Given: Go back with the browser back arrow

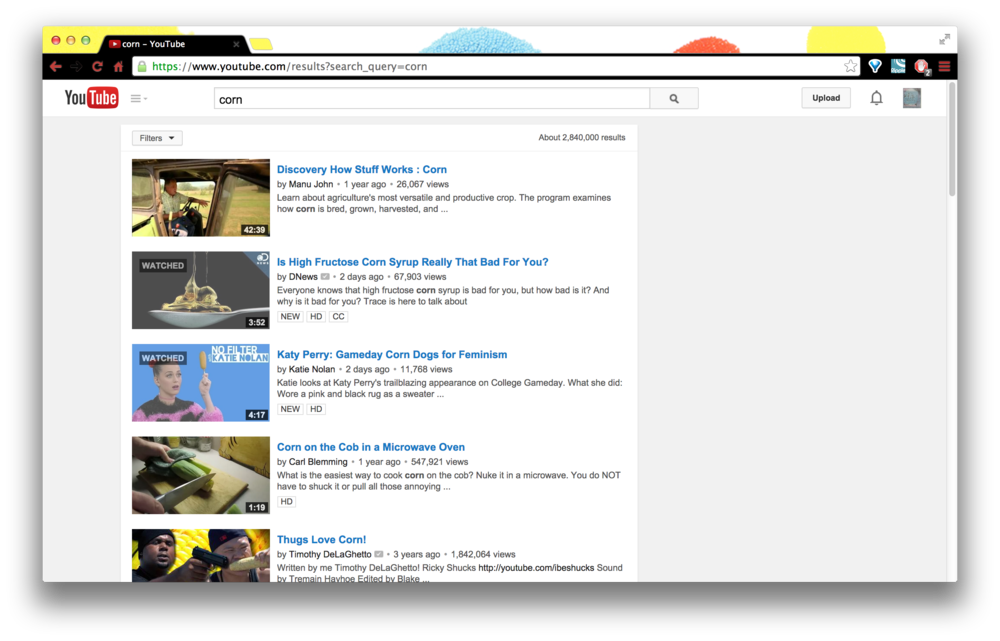Looking at the screenshot, I should coord(55,66).
